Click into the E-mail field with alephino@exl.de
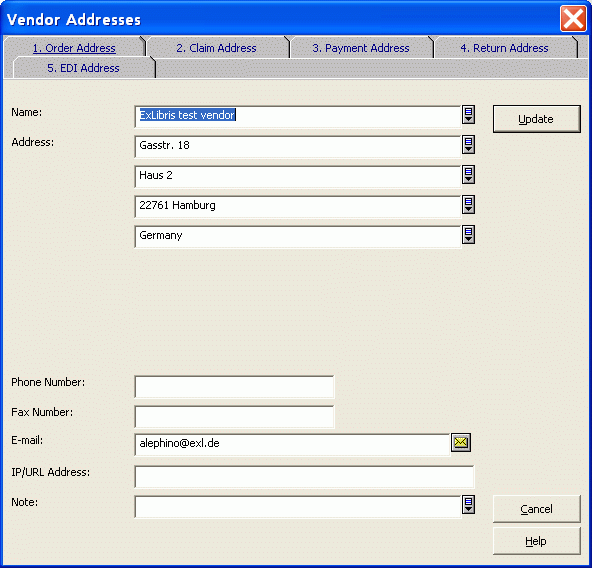Screen dimensions: 592x568 point(292,445)
